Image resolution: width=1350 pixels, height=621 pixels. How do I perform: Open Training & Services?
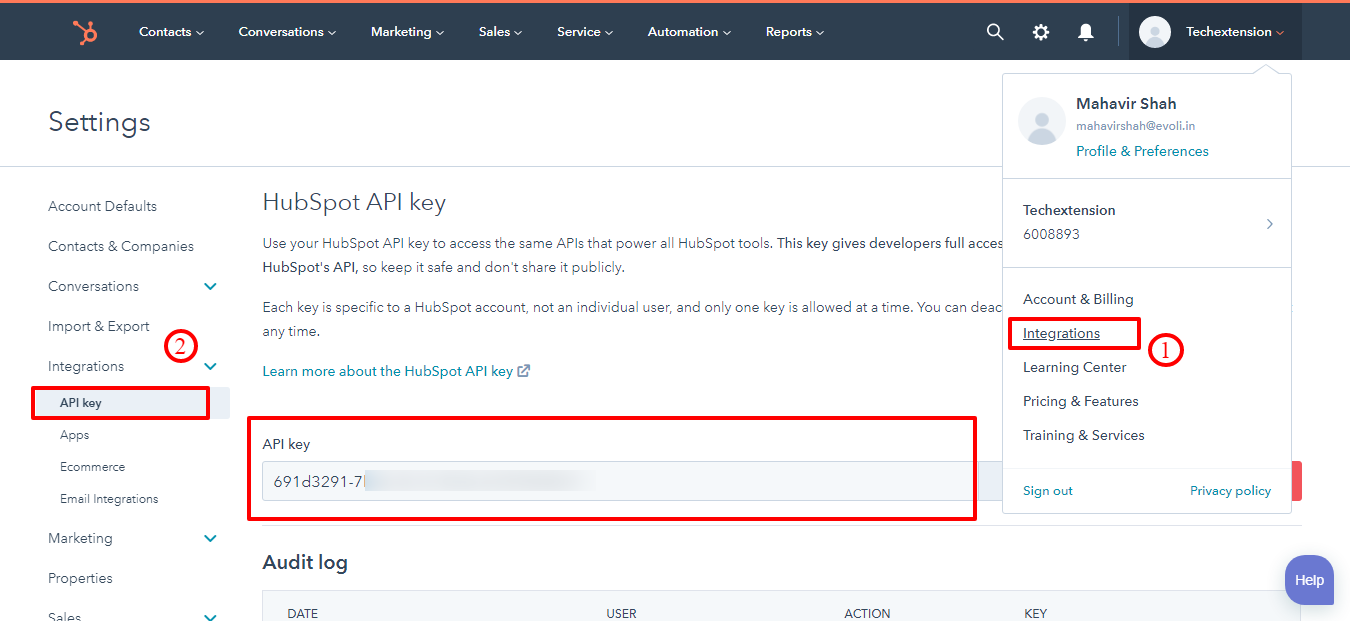pos(1084,435)
